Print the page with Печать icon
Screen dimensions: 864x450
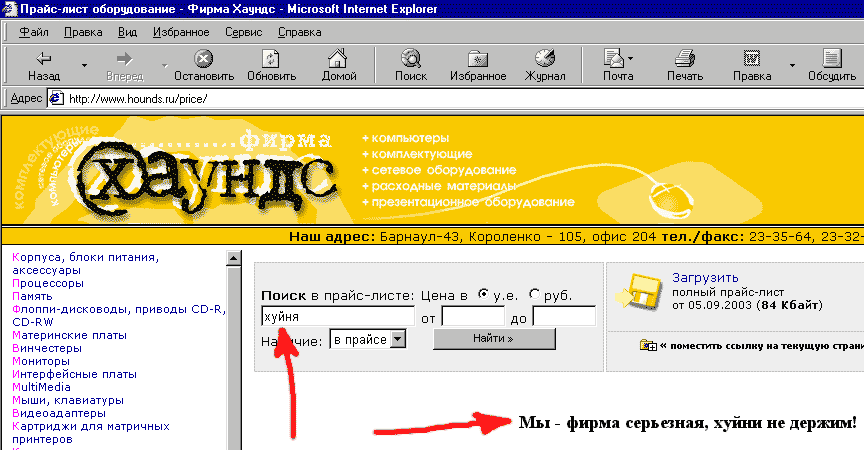tap(685, 58)
